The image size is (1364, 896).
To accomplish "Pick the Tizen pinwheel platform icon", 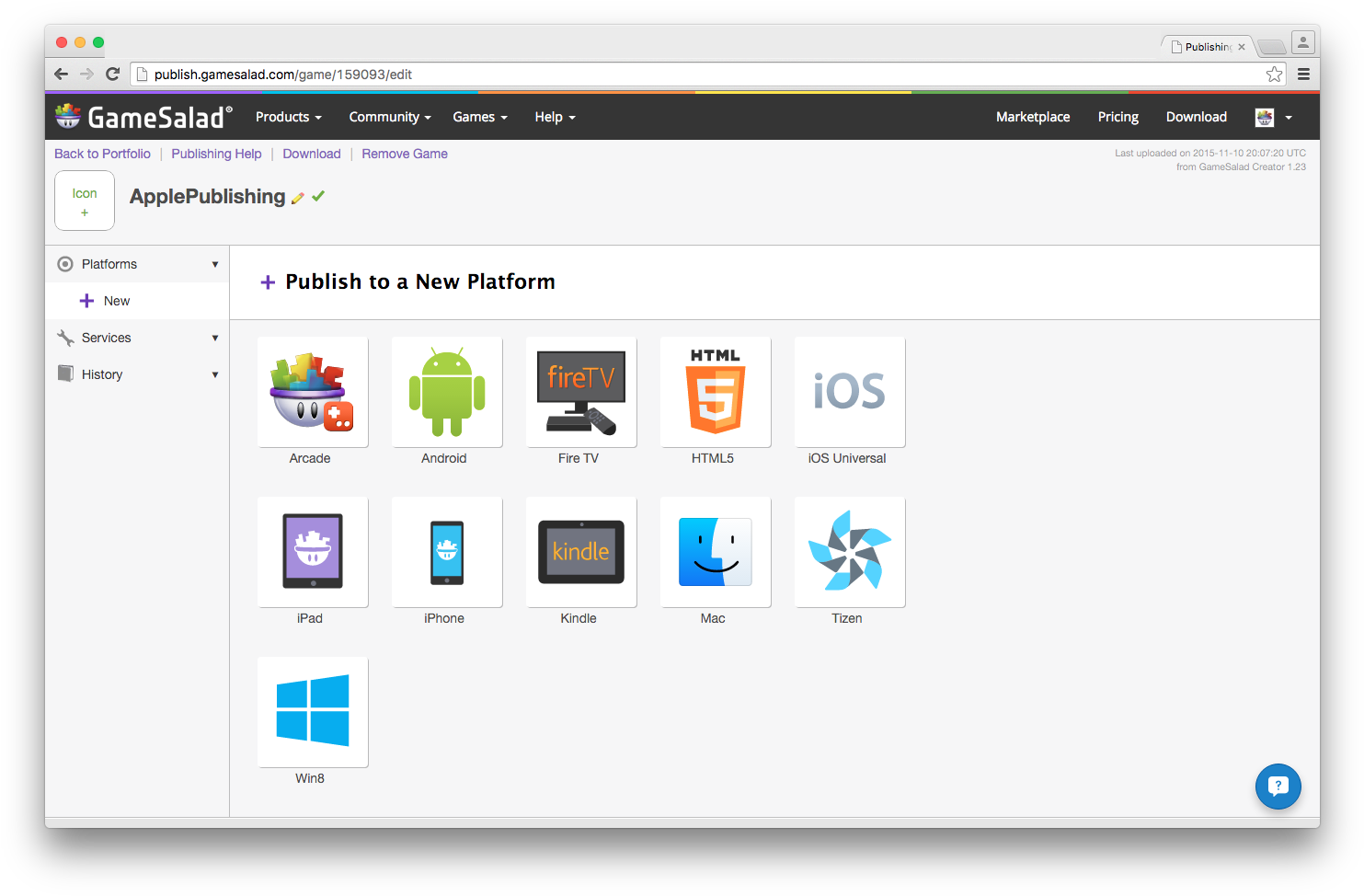I will pos(850,552).
